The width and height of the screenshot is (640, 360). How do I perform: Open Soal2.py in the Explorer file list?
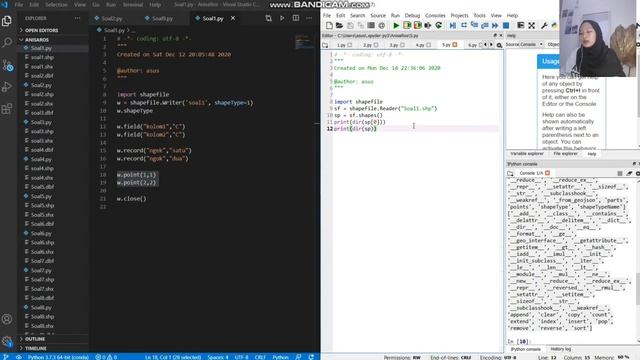(x=41, y=85)
